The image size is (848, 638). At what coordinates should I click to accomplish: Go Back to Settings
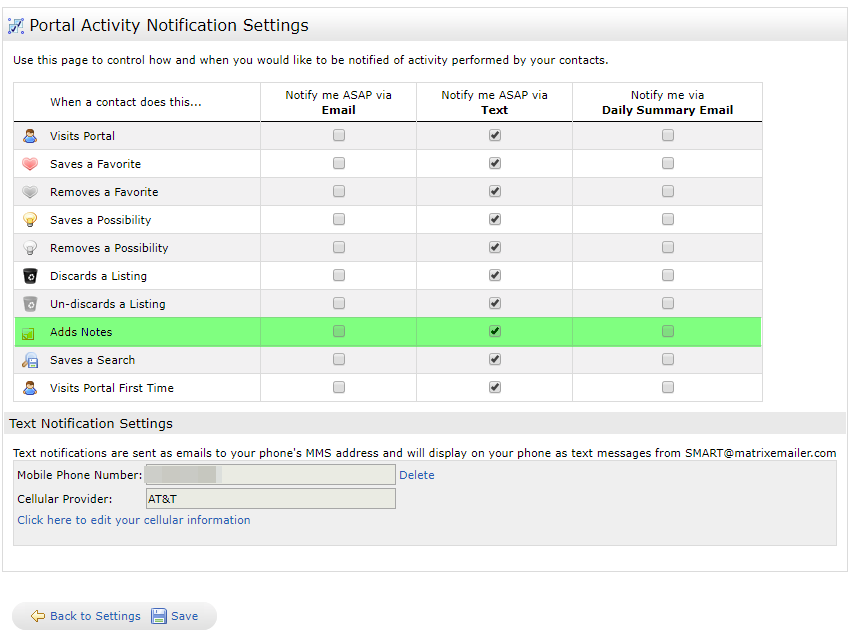(x=86, y=616)
